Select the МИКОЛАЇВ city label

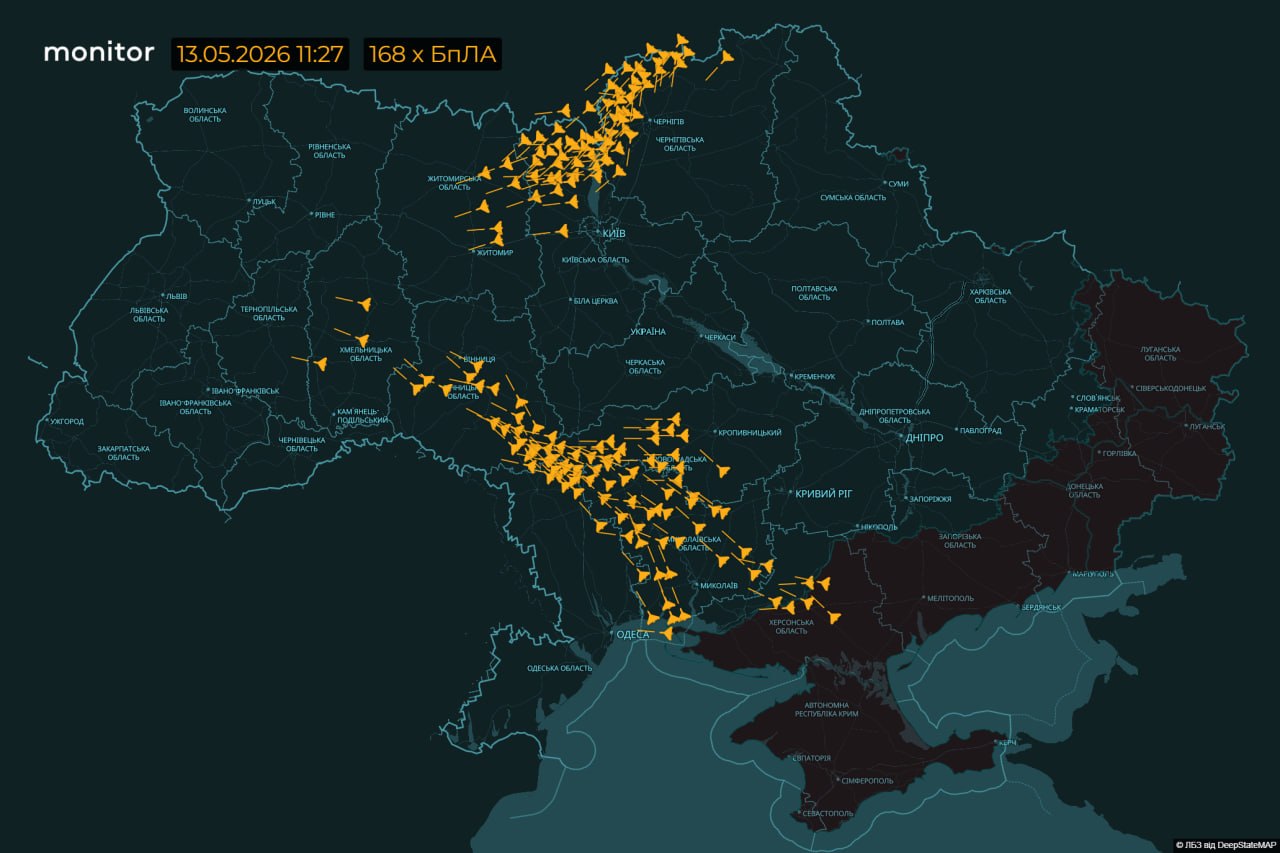click(719, 585)
